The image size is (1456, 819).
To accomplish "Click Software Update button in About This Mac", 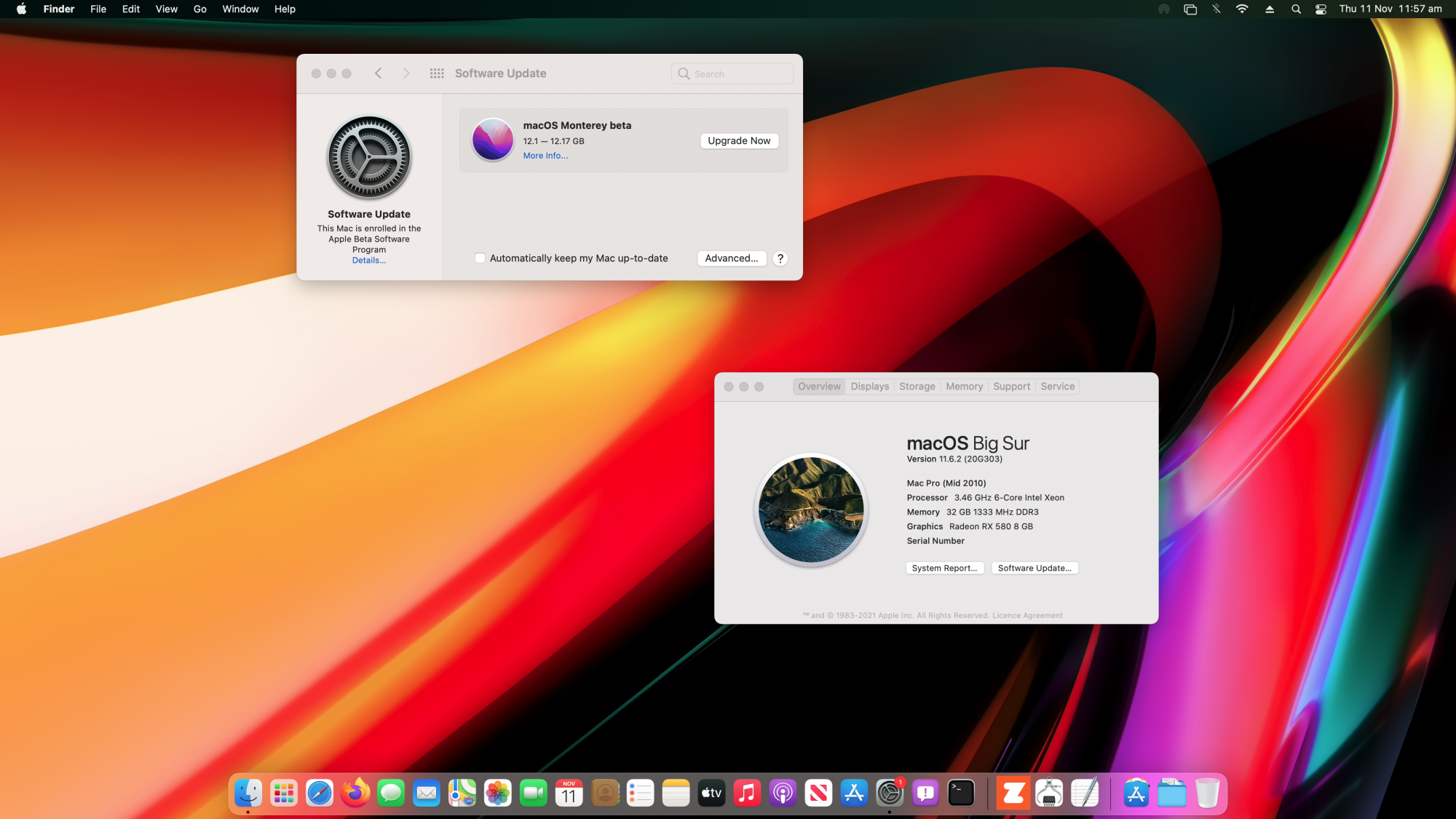I will tap(1035, 567).
